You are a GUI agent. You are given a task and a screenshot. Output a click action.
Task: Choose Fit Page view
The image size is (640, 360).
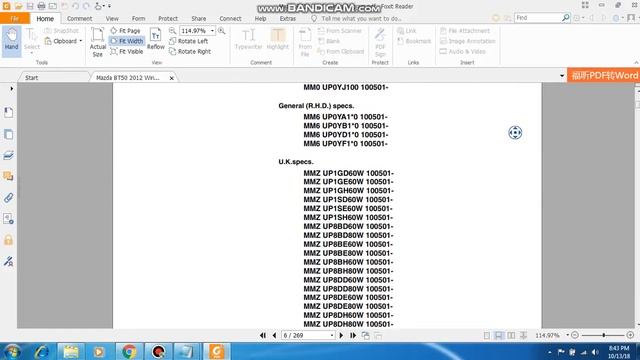pyautogui.click(x=125, y=31)
